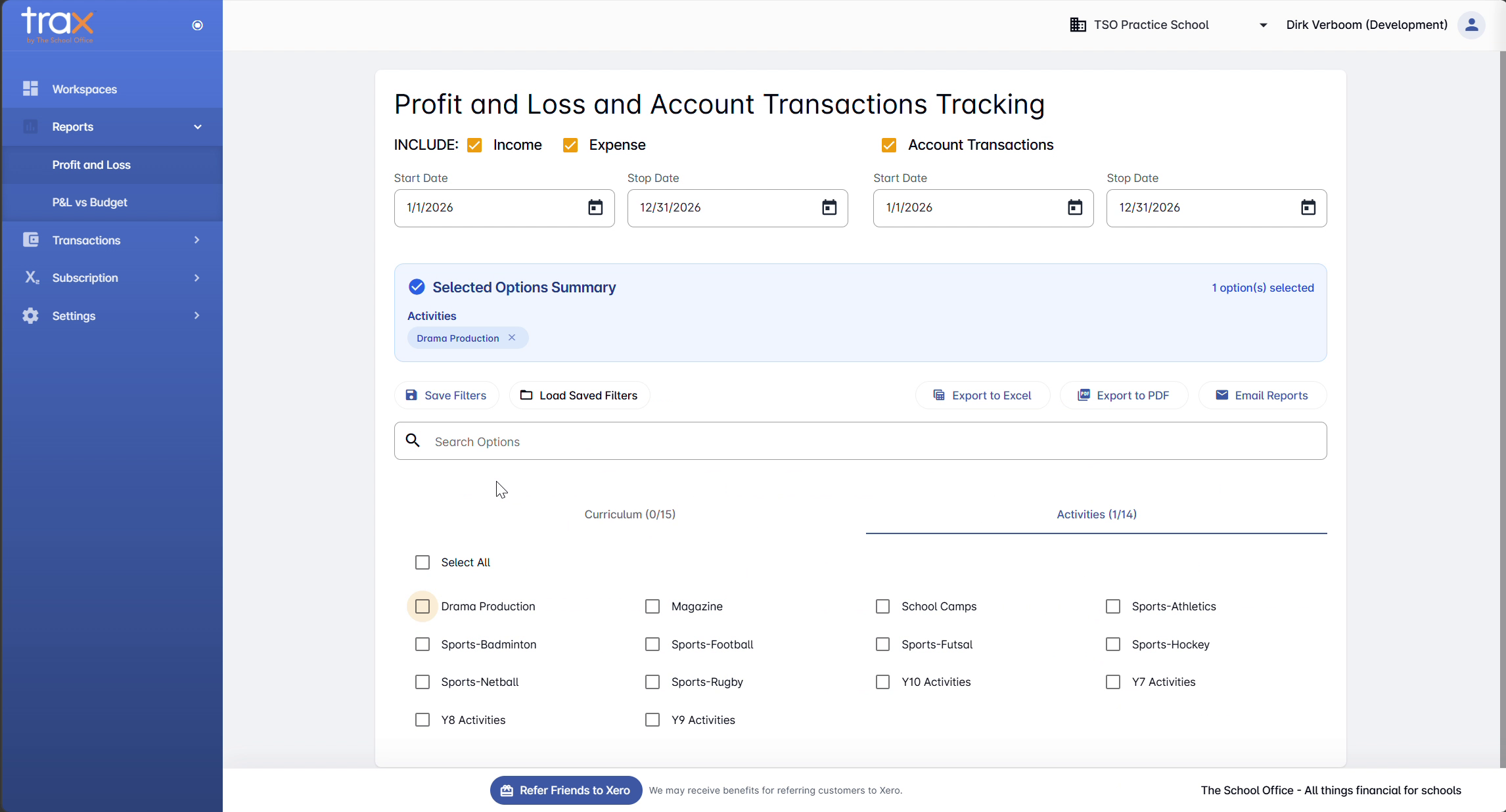Open the user avatar icon
Viewport: 1506px width, 812px height.
click(x=1471, y=25)
